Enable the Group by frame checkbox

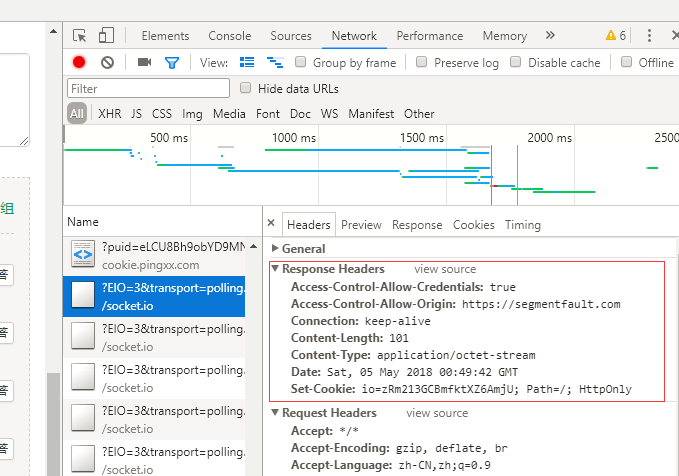click(300, 62)
